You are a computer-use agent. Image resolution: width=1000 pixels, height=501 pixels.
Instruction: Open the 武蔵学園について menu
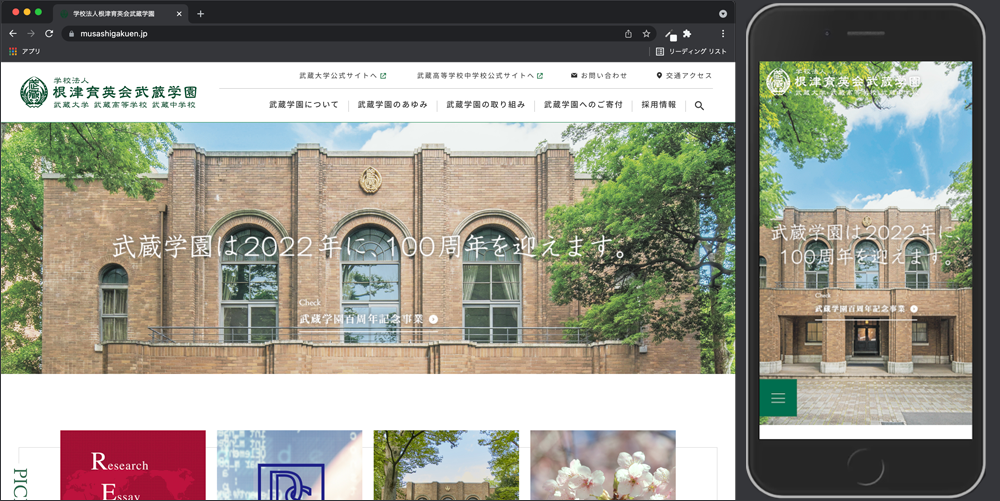(x=304, y=105)
